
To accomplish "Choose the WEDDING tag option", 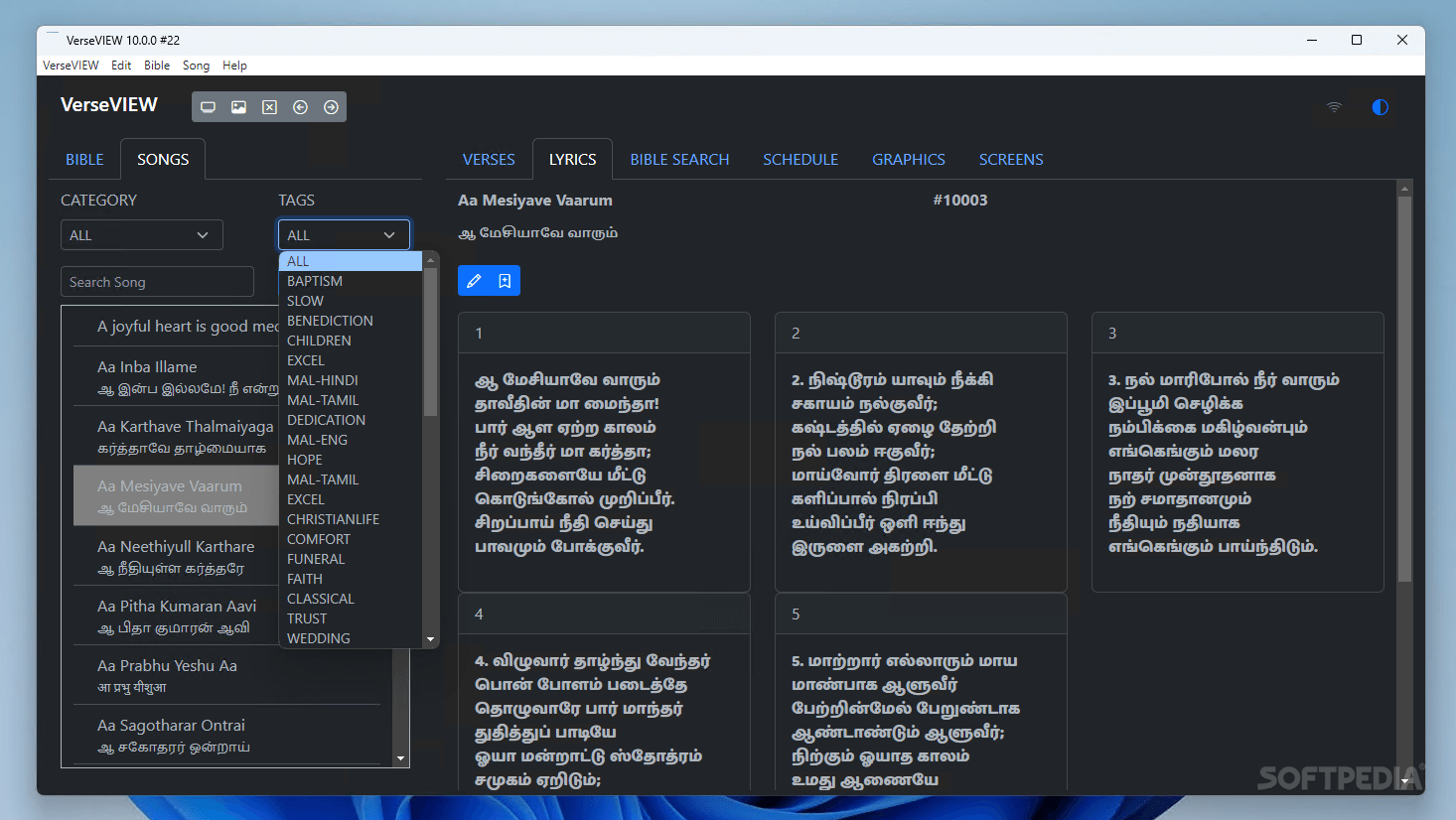I will pyautogui.click(x=351, y=638).
